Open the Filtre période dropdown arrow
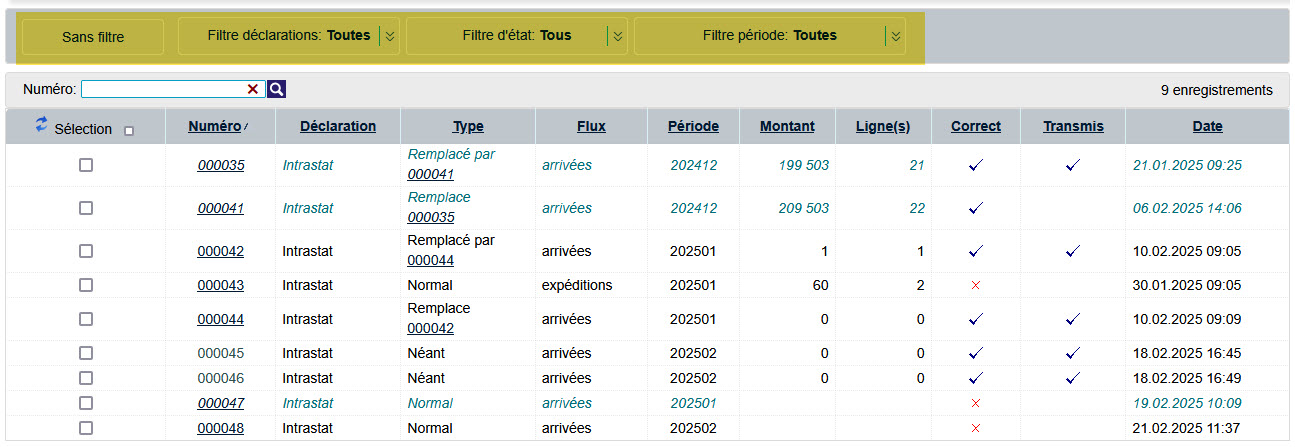1295x447 pixels. point(896,36)
